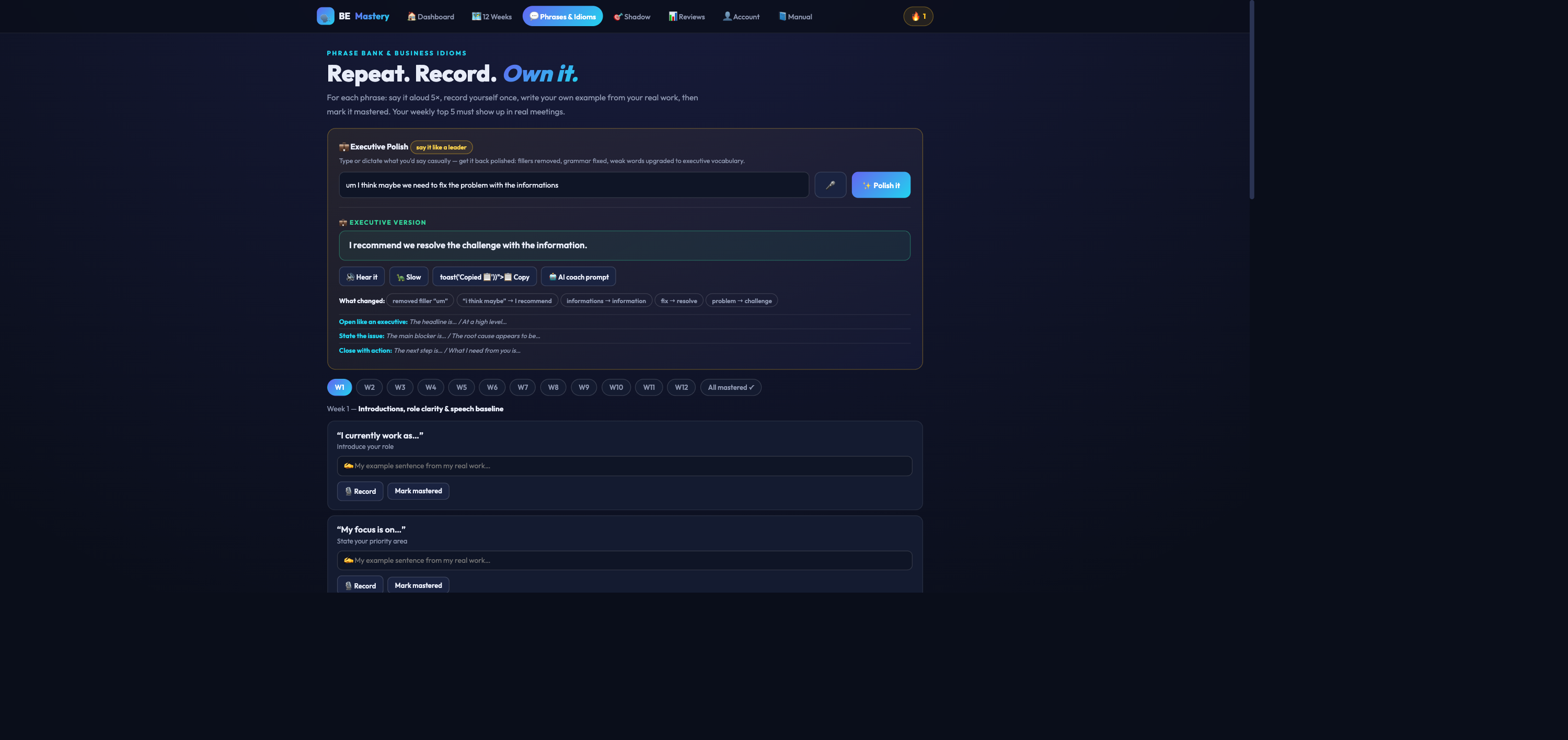This screenshot has width=1568, height=740.
Task: Click the 'removed filler "um"' chip
Action: coord(420,300)
